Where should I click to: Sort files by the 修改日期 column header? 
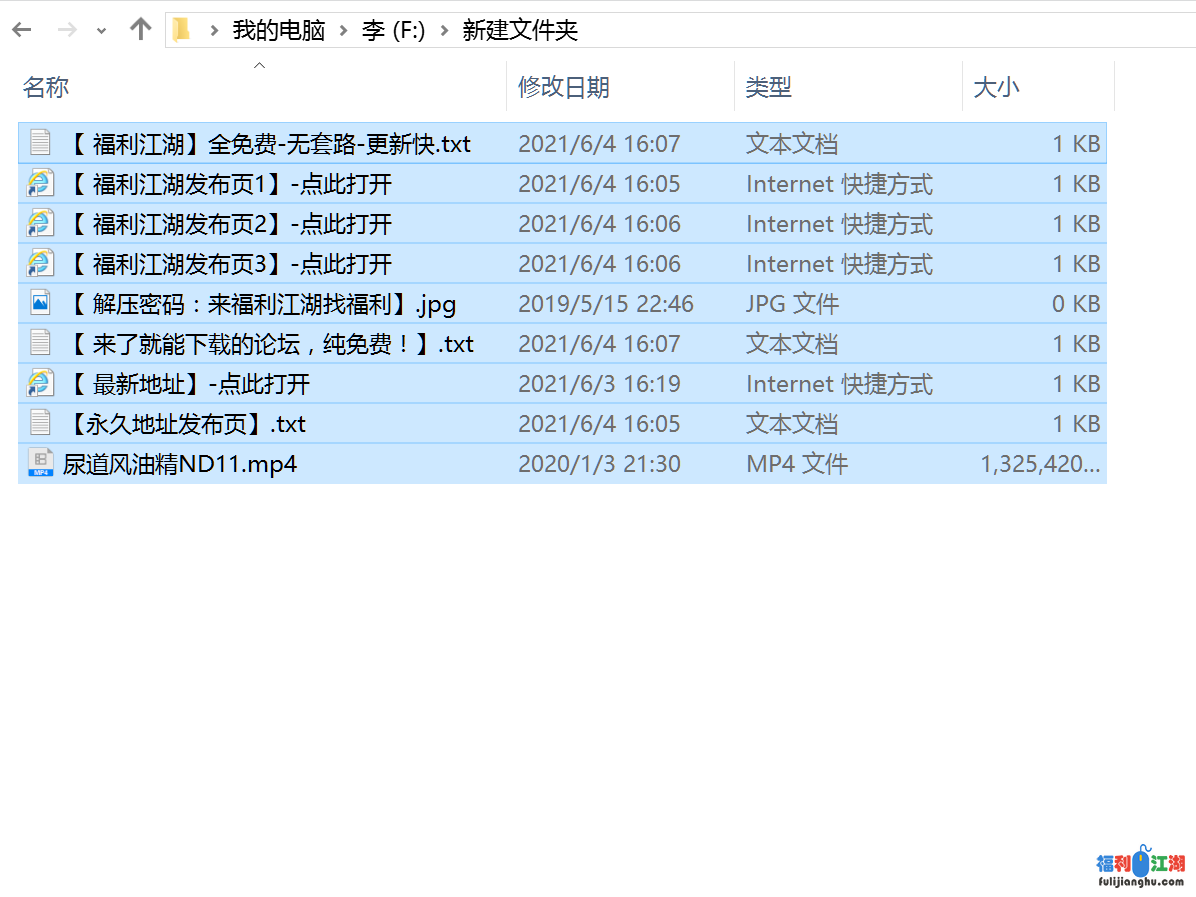click(563, 87)
